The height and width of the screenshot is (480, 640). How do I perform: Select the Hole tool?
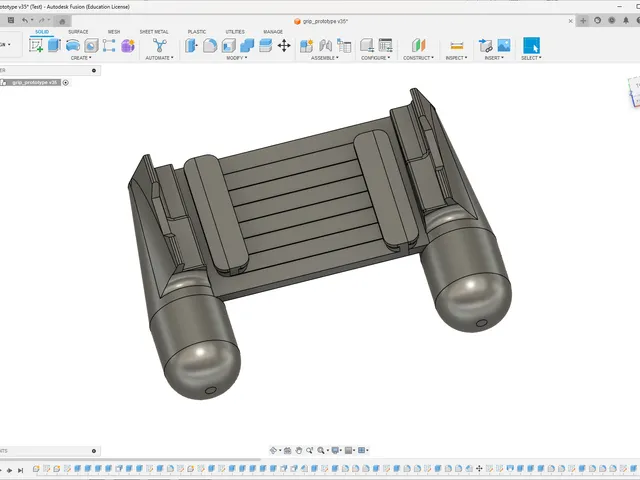point(91,45)
